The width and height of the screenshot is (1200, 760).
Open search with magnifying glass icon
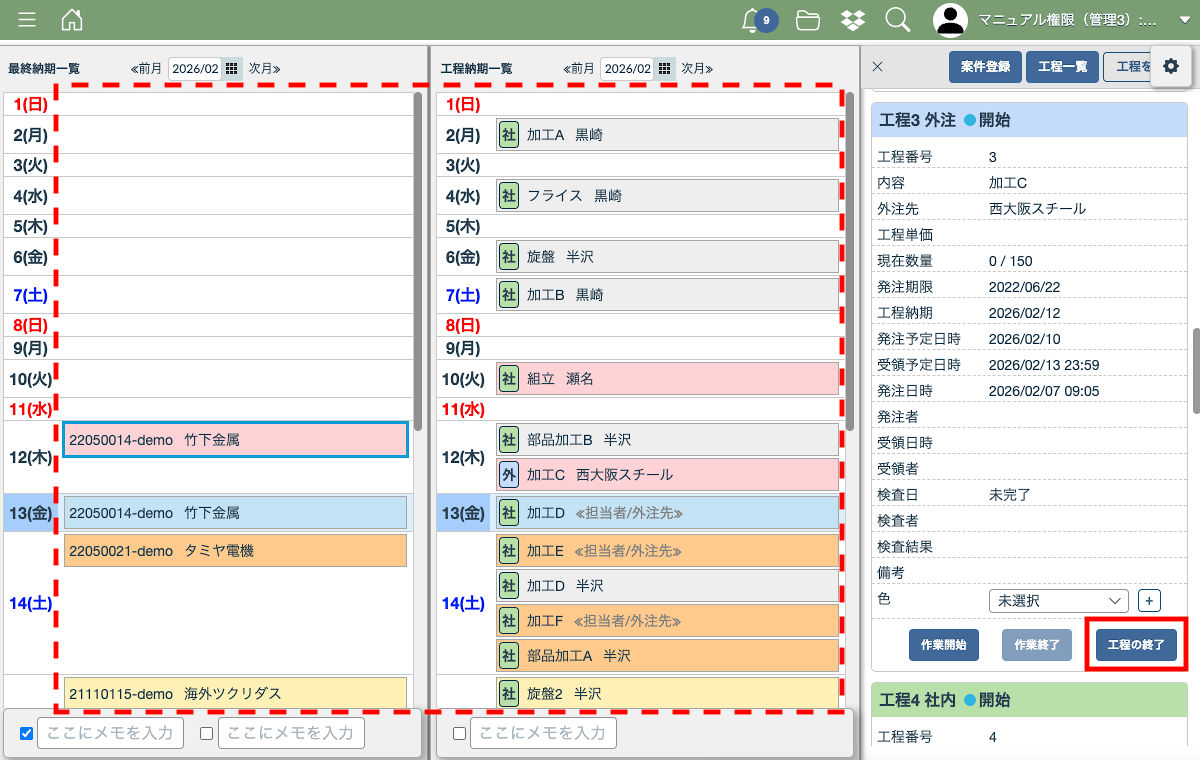(x=897, y=20)
